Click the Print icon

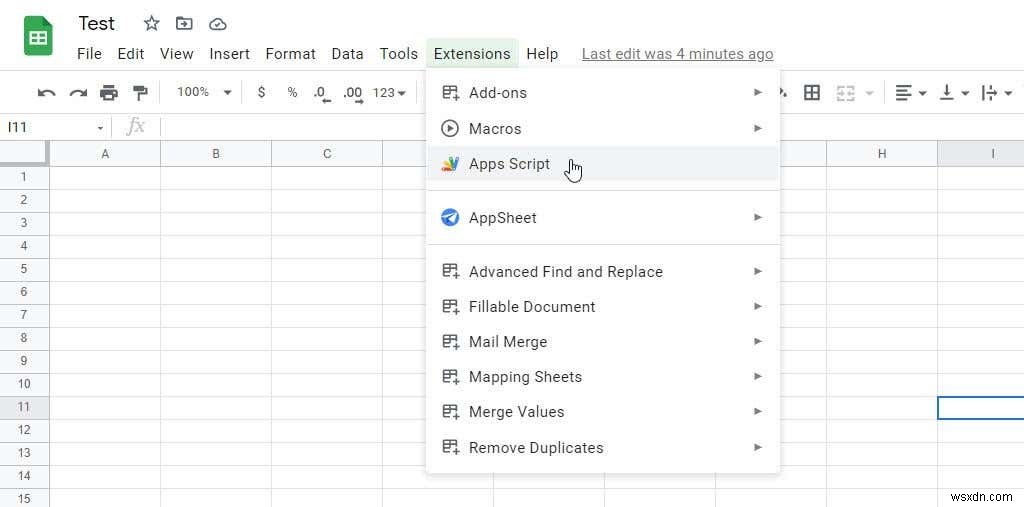pos(108,93)
